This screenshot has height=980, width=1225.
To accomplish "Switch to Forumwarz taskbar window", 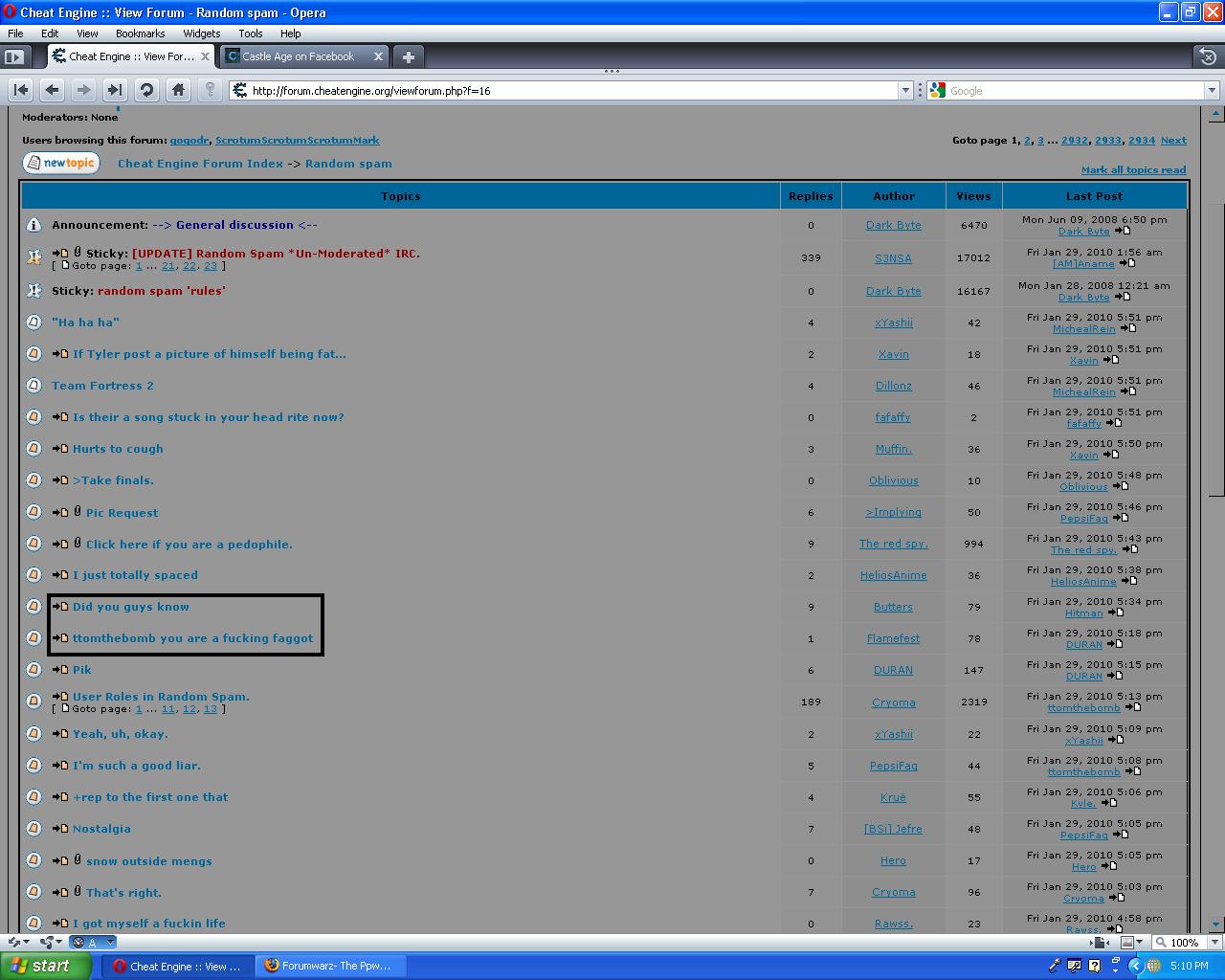I will [332, 966].
